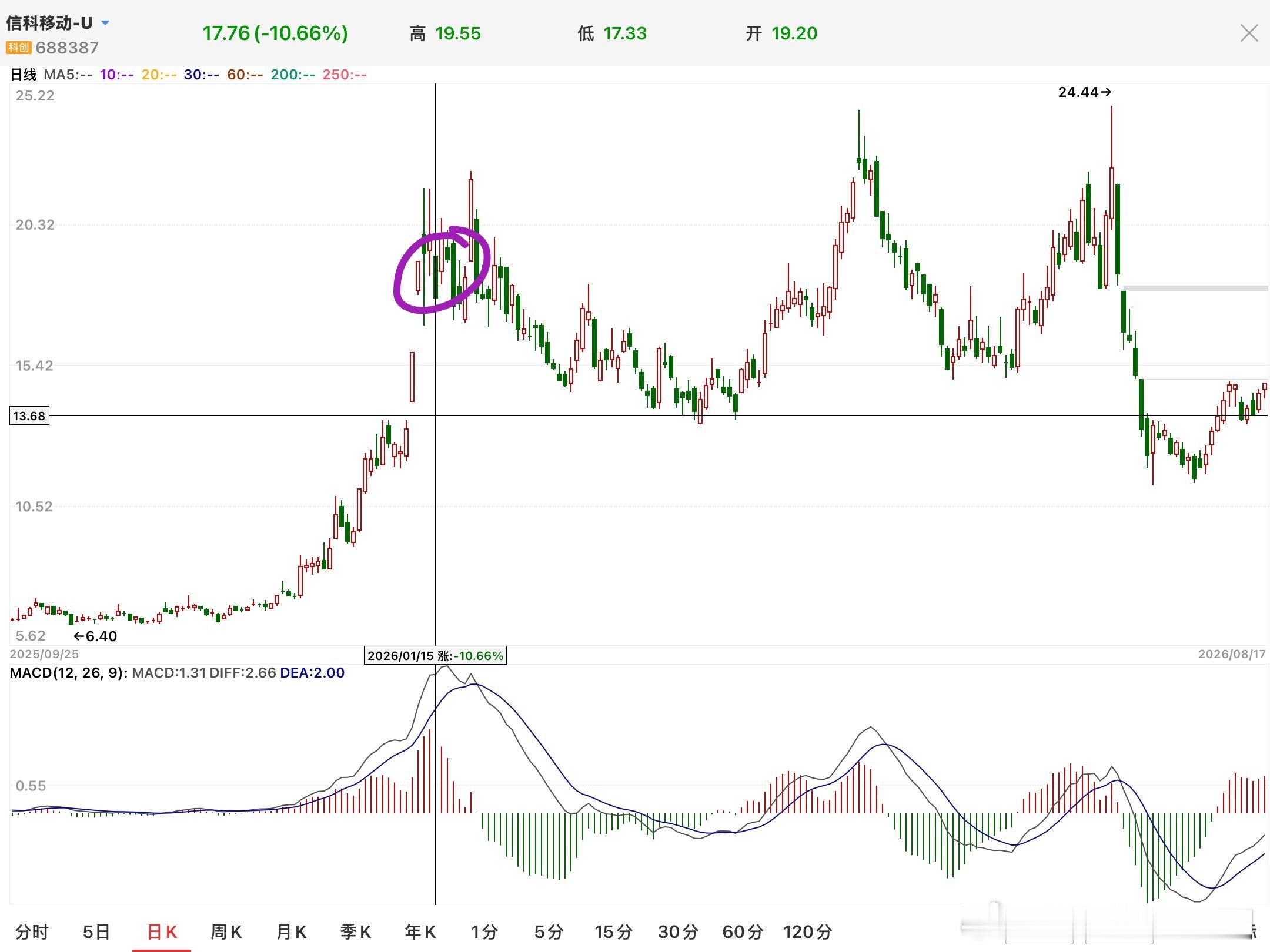Open the 季K quarterly chart tab
Viewport: 1270px width, 952px height.
[x=356, y=931]
